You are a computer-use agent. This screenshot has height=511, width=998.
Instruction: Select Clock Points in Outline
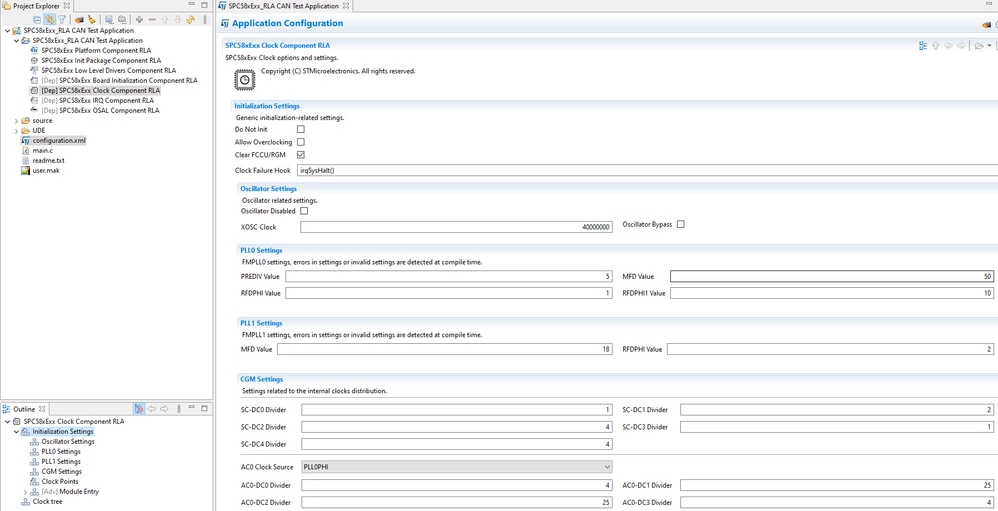[60, 481]
